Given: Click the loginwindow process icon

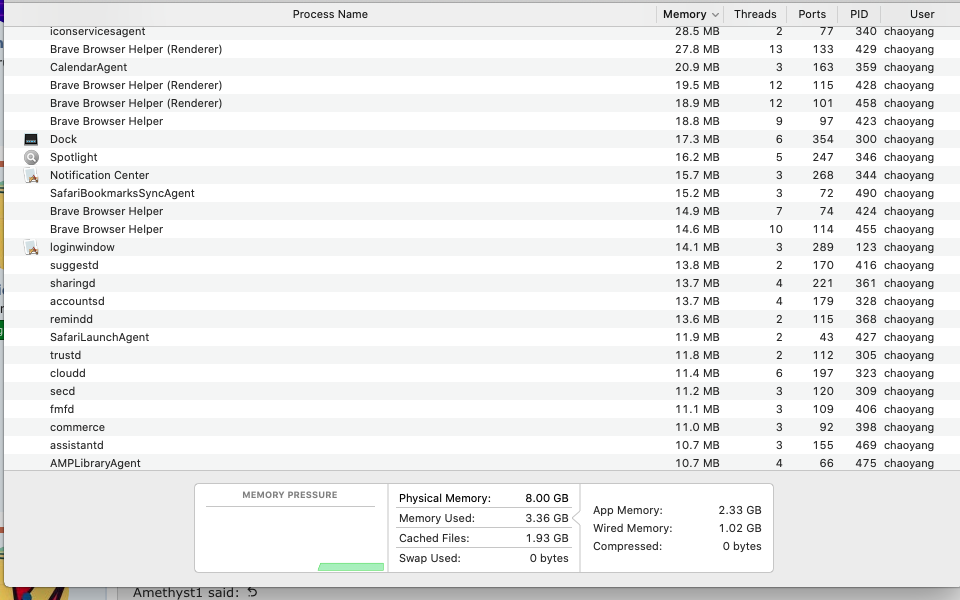Looking at the screenshot, I should point(31,247).
